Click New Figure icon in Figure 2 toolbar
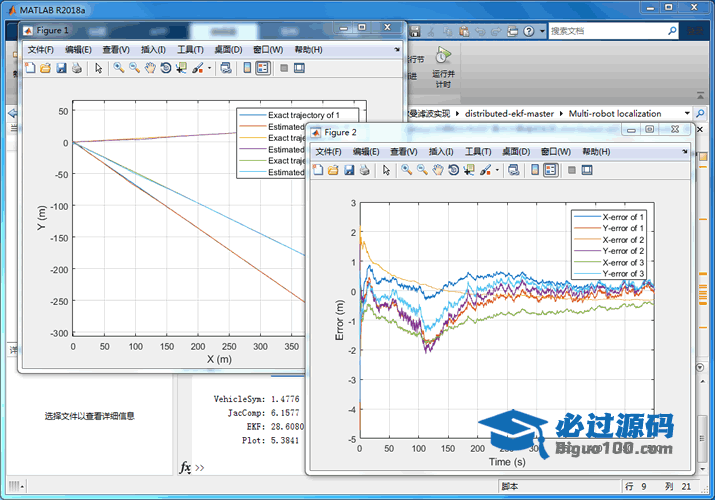The height and width of the screenshot is (500, 715). (x=318, y=170)
